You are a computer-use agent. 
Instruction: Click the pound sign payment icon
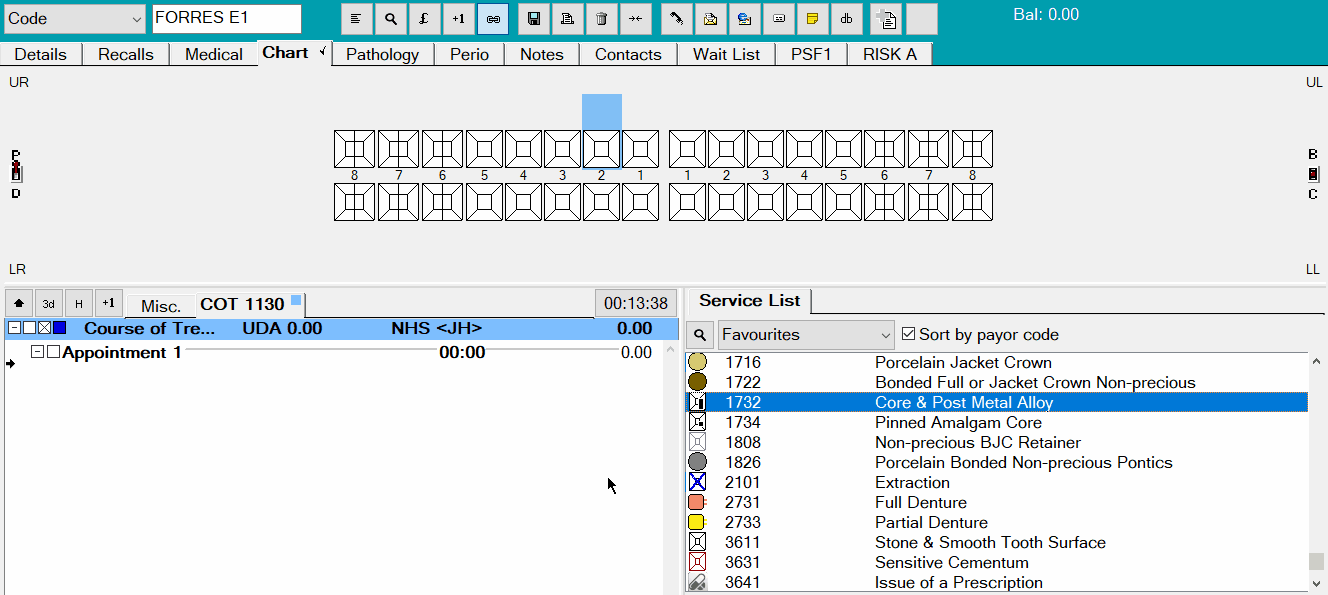[424, 19]
